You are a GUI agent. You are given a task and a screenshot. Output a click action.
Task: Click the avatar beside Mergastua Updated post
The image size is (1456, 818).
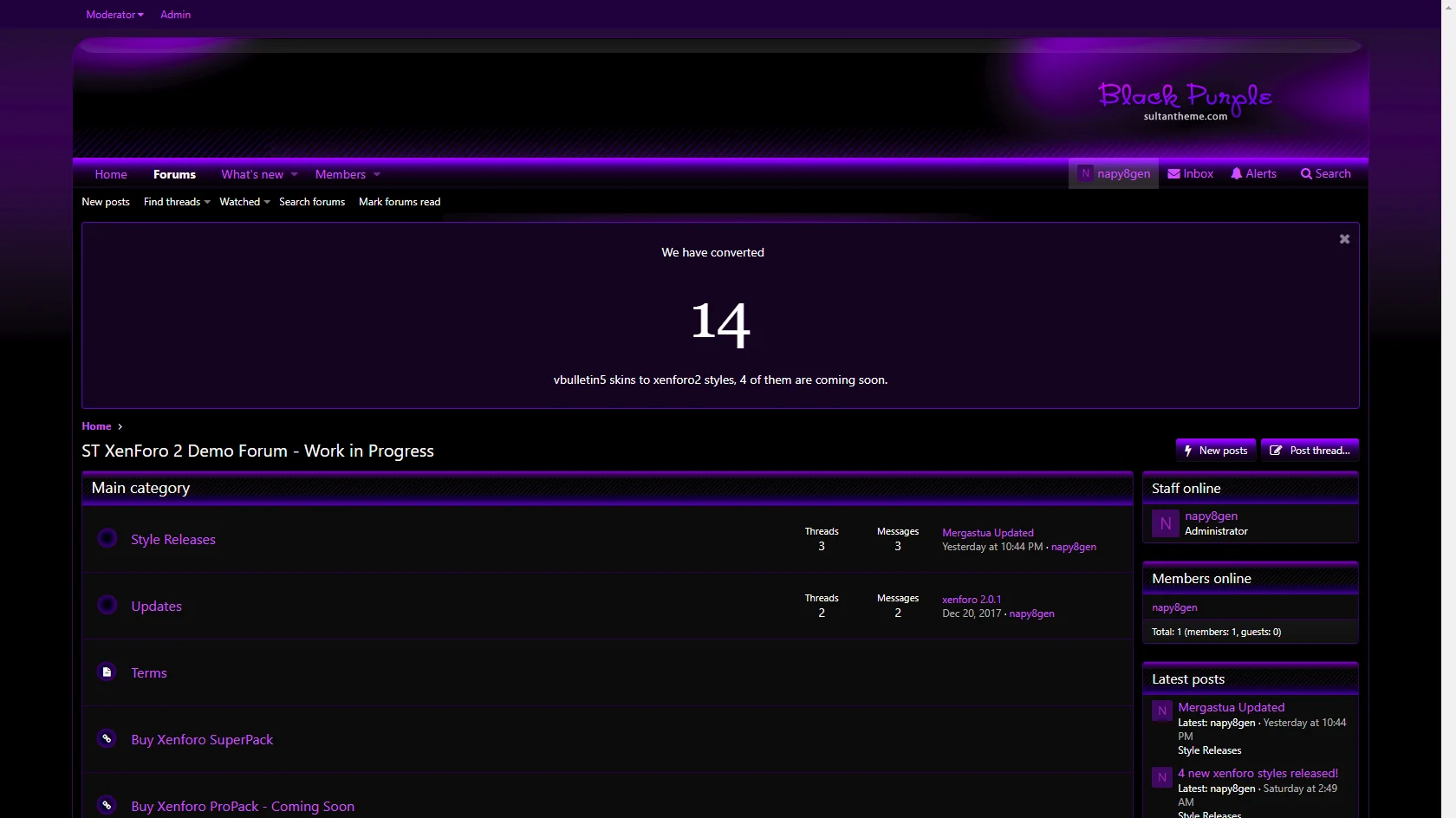pyautogui.click(x=1161, y=711)
